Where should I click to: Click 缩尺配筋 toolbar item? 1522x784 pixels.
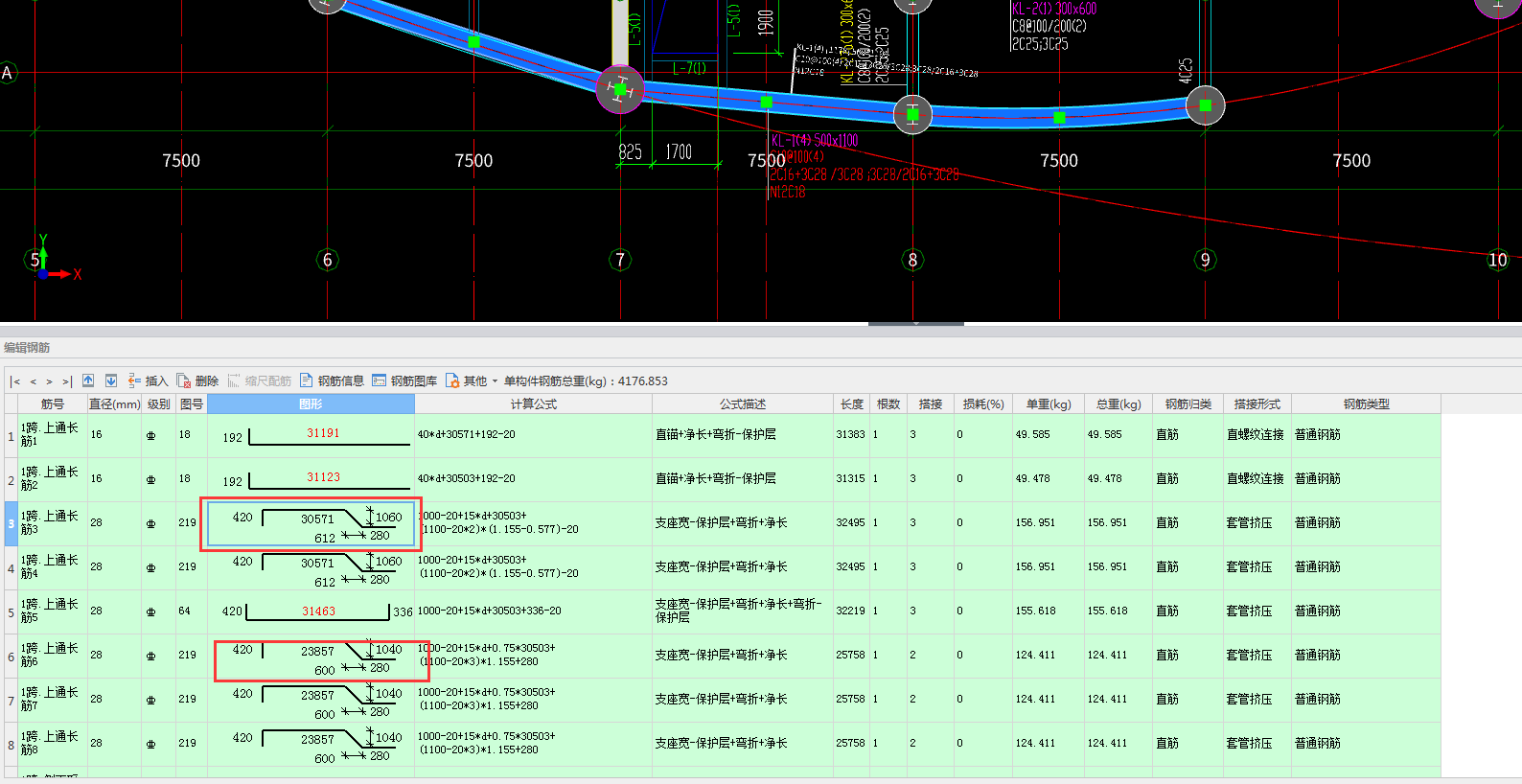coord(260,380)
